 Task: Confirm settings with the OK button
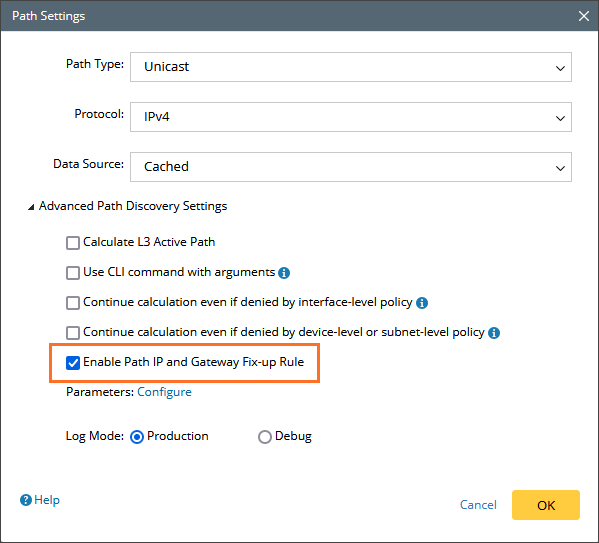pos(546,505)
